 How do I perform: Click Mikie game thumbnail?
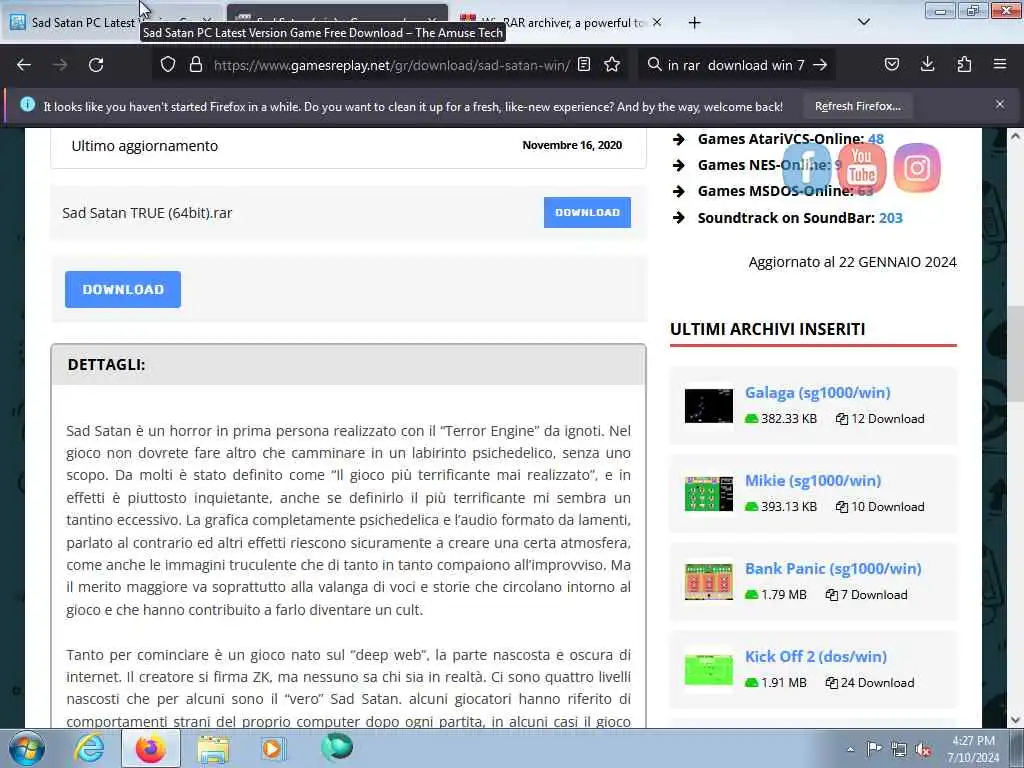pyautogui.click(x=709, y=494)
